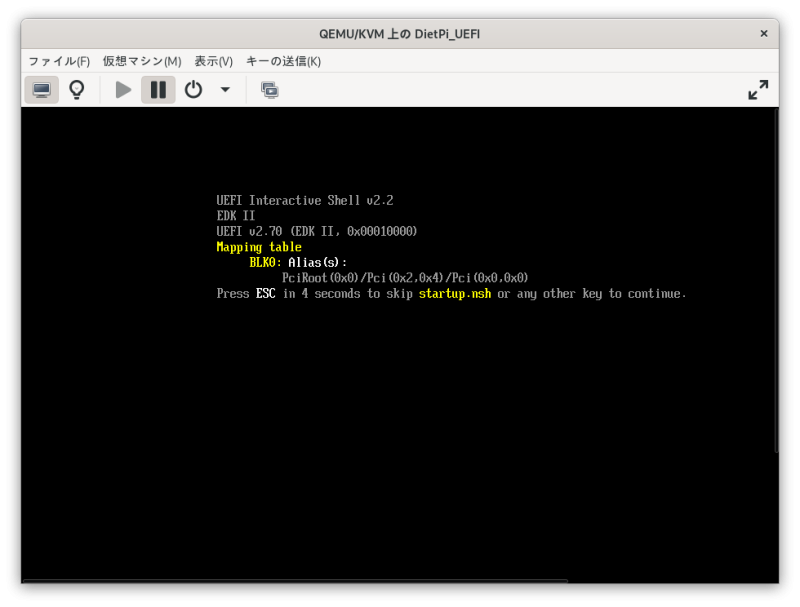
Task: Open the ファイル(F) menu
Action: [x=59, y=61]
